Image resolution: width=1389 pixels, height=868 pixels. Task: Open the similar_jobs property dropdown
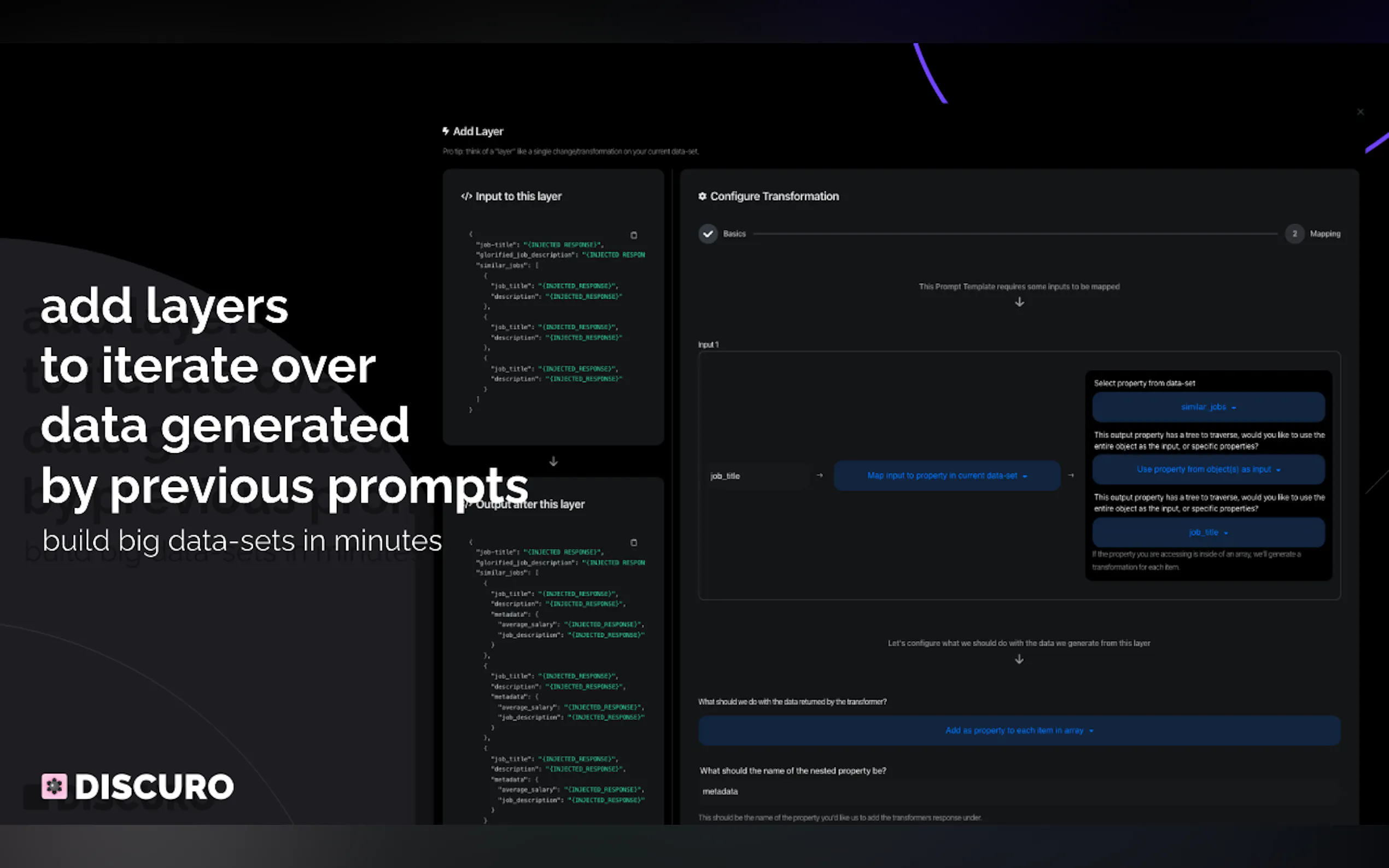(1208, 407)
